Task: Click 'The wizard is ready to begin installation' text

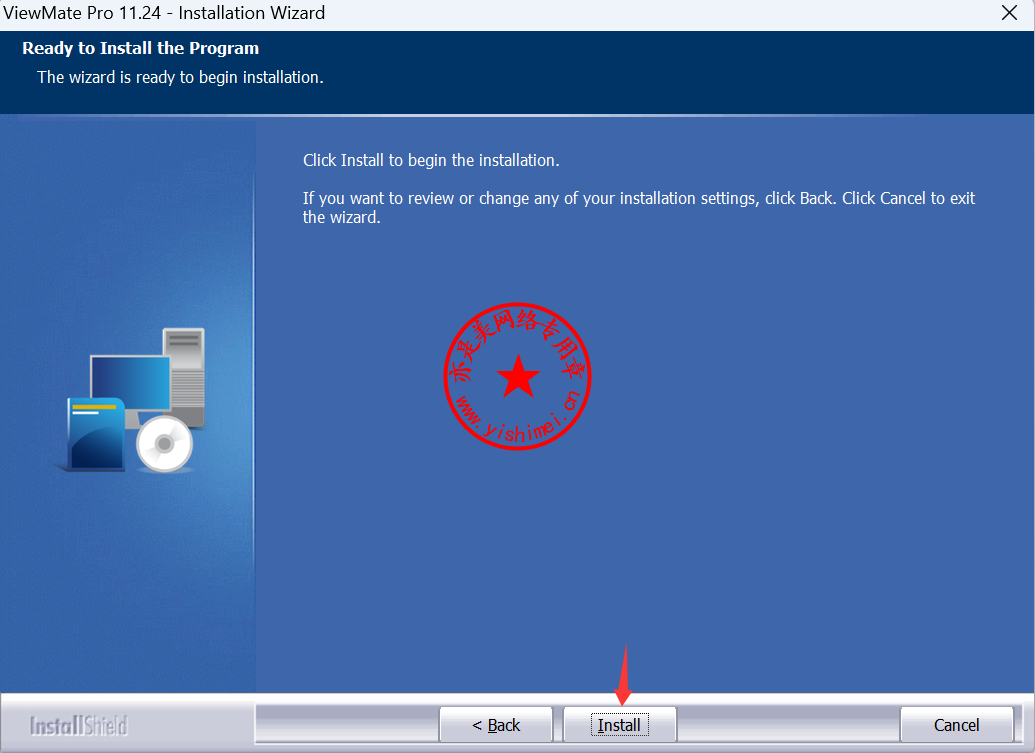Action: coord(180,77)
